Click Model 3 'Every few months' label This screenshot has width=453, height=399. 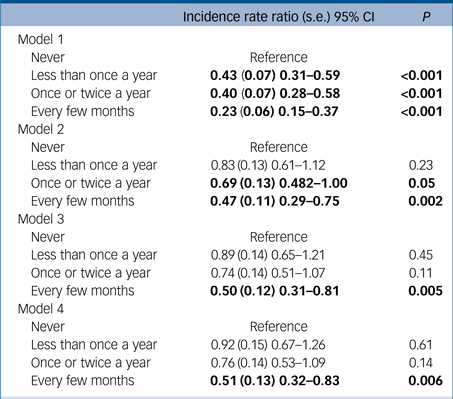click(82, 291)
